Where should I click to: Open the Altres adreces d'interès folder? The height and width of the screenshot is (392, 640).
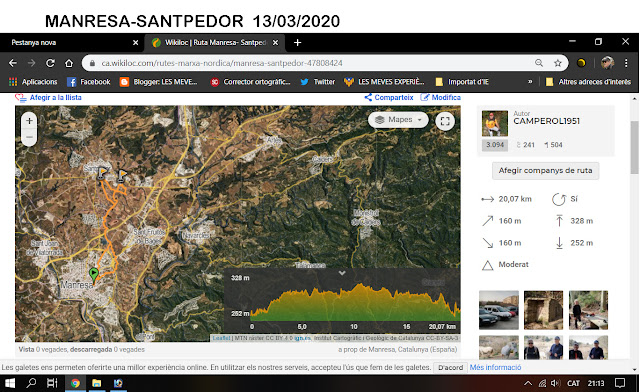coord(588,82)
